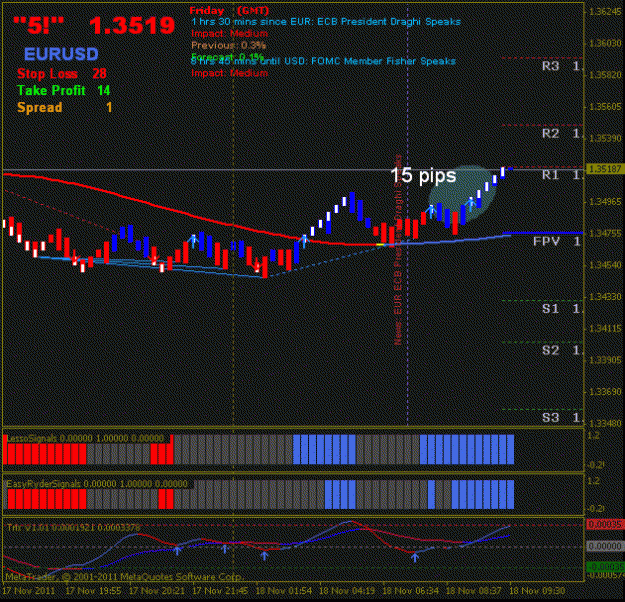Select the Stop Loss 28 label
This screenshot has height=602, width=625.
(62, 73)
